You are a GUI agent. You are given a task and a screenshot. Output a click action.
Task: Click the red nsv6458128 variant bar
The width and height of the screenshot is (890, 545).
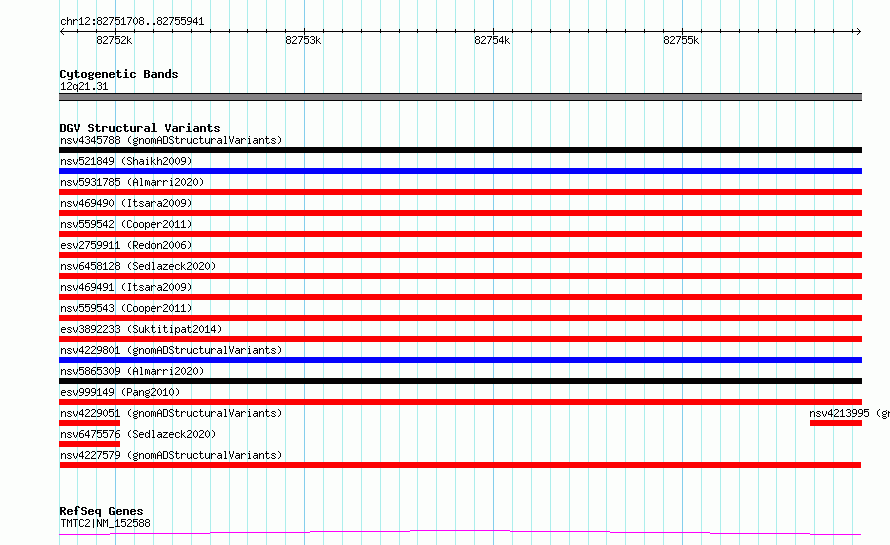coord(460,276)
